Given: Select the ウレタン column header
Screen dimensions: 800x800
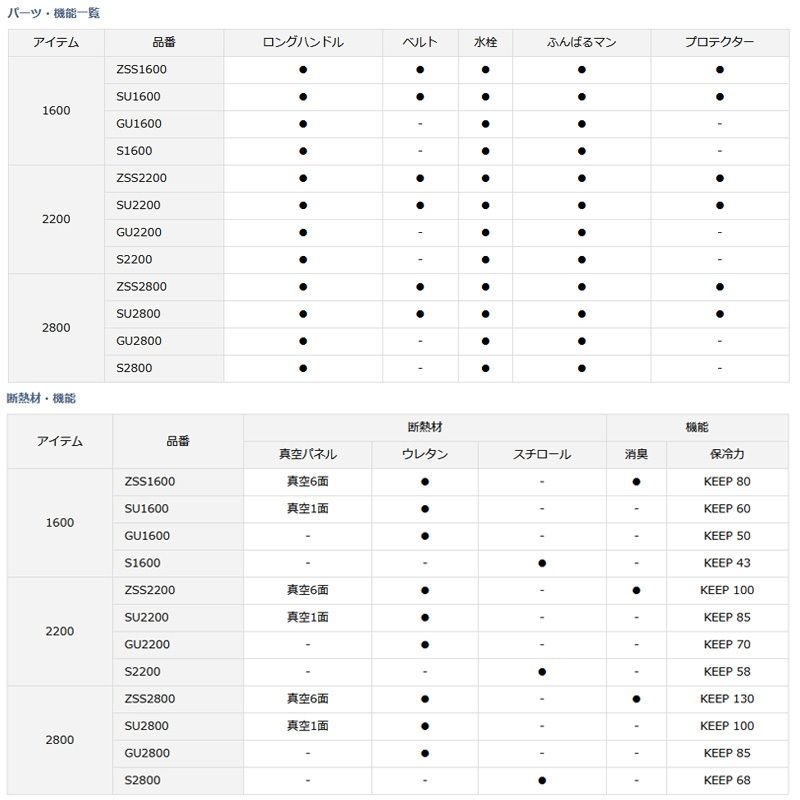Looking at the screenshot, I should 425,454.
